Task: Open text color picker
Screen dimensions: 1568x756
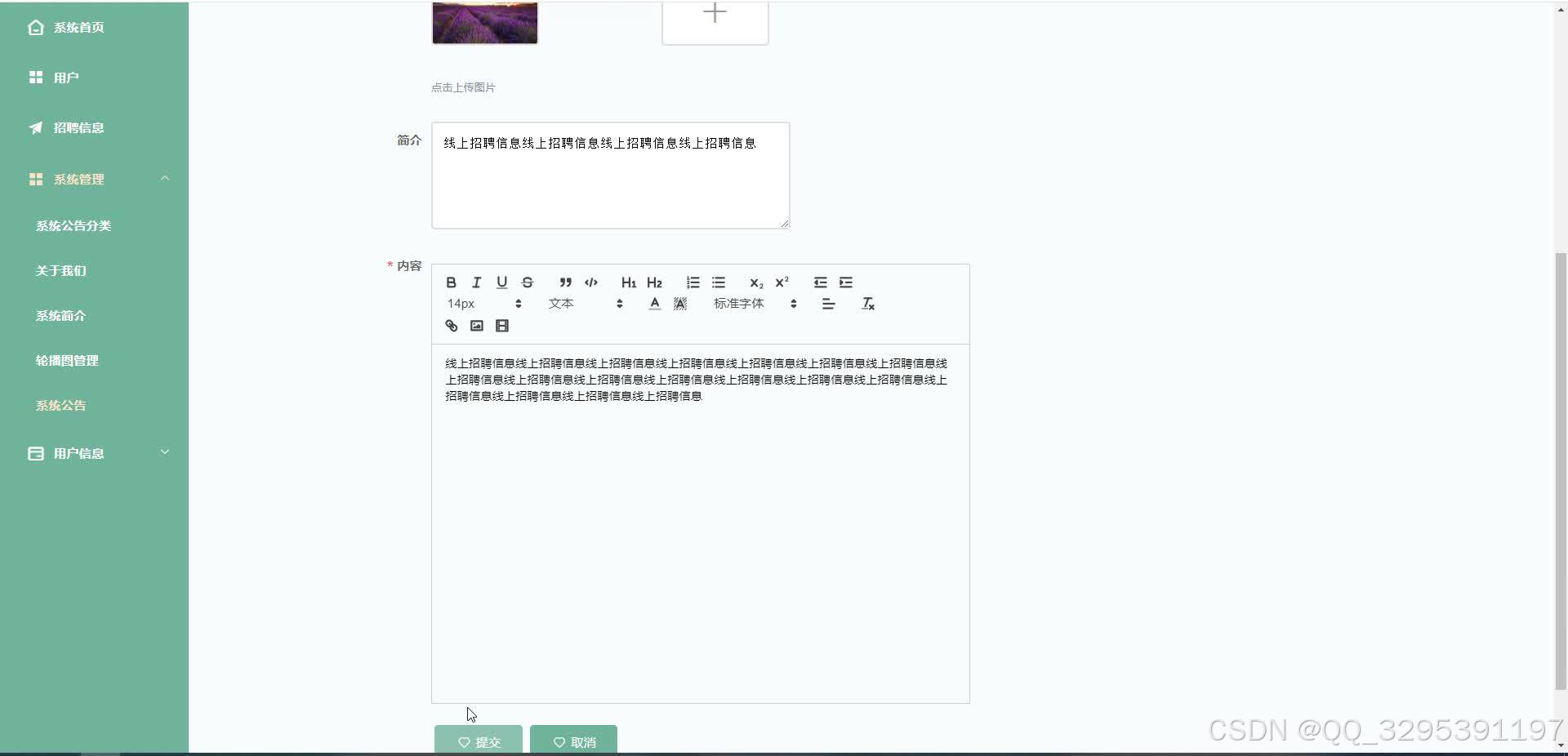Action: point(654,304)
